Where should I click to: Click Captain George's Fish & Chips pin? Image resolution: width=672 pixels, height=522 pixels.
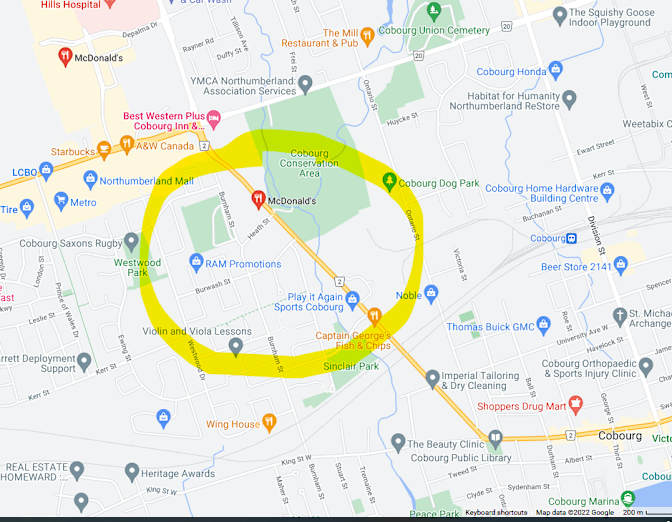coord(374,317)
